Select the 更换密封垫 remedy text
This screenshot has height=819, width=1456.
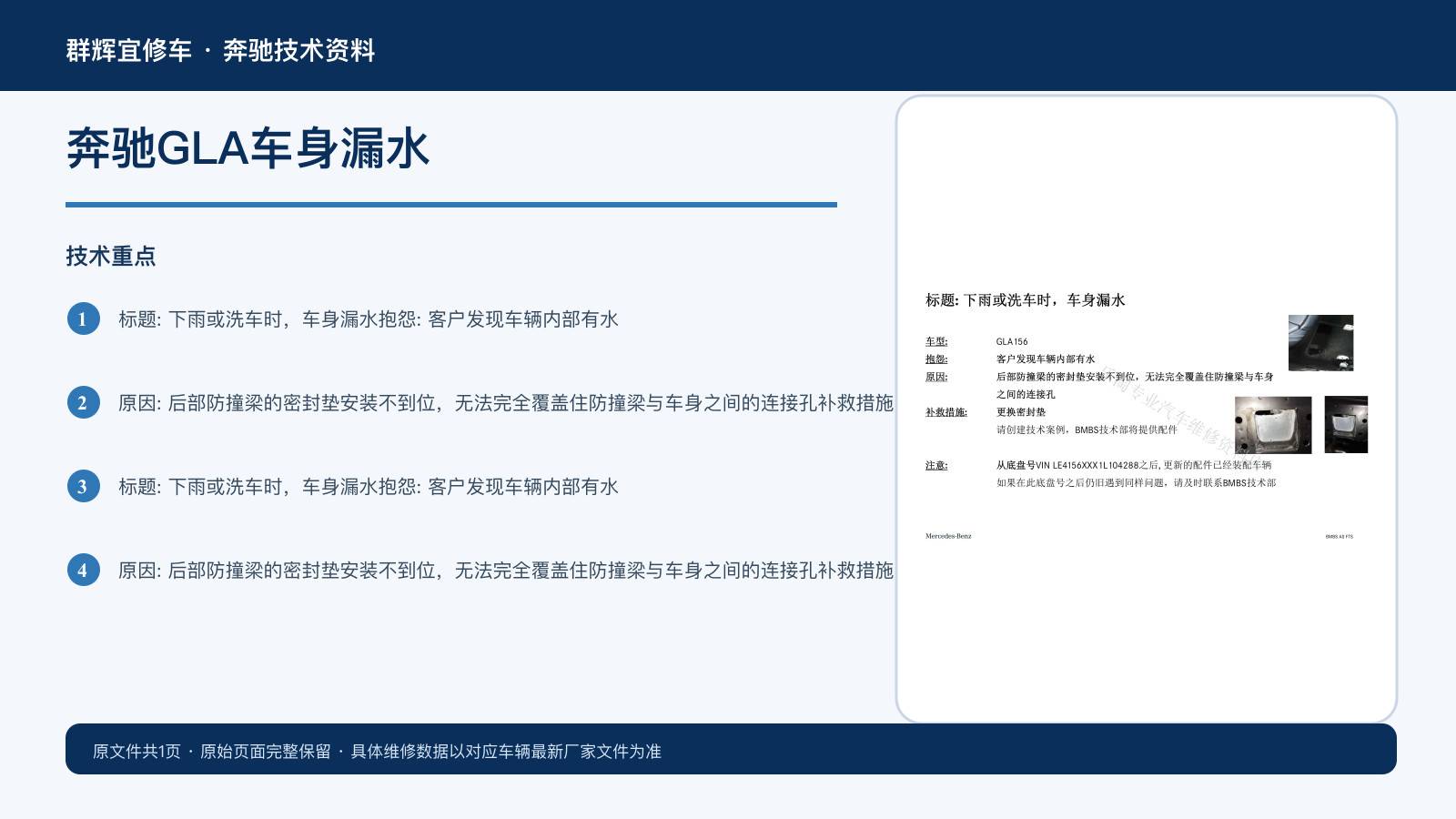1021,412
